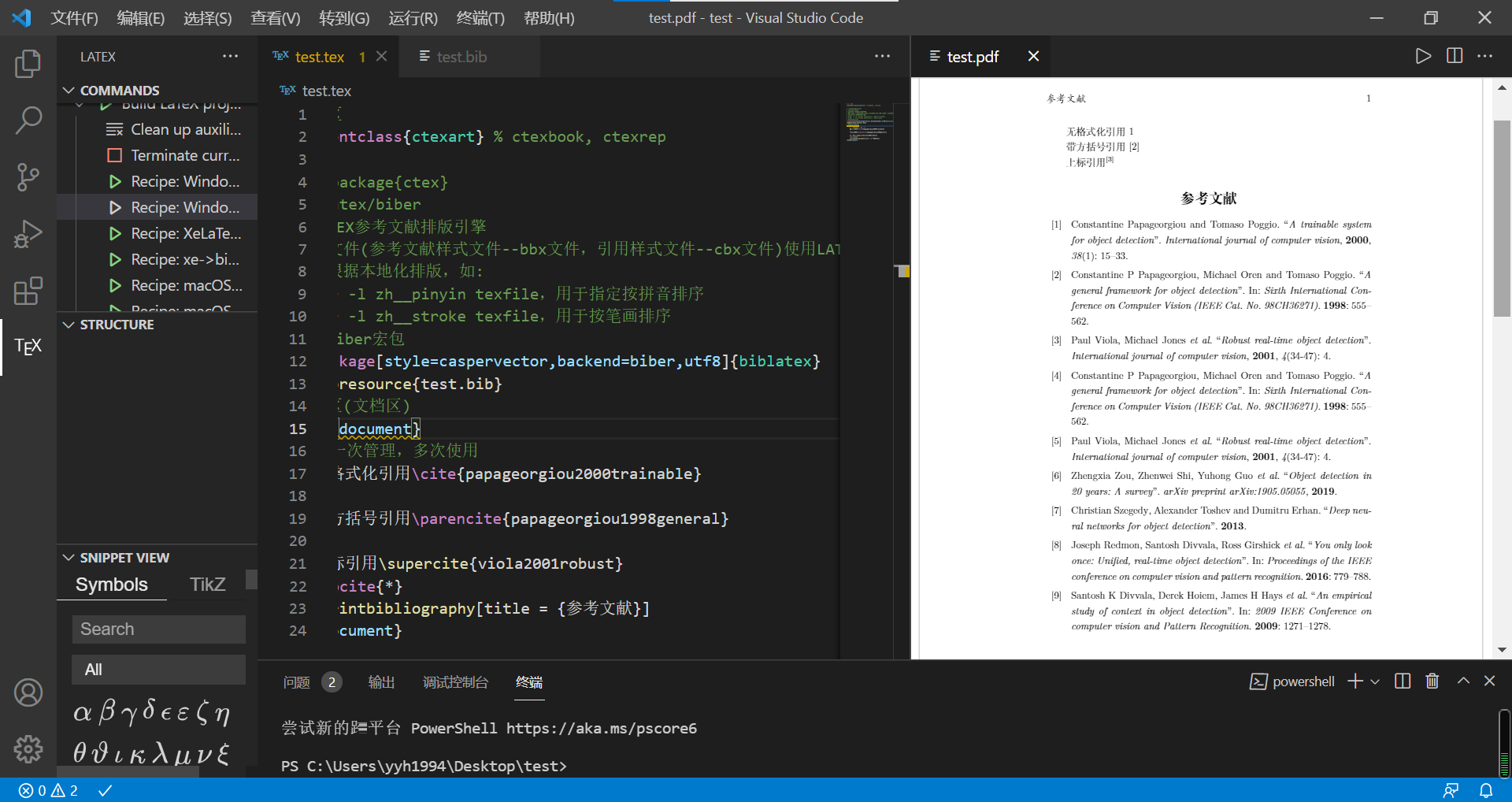Open the Extensions view
Screen dimensions: 1512x802
(x=28, y=291)
